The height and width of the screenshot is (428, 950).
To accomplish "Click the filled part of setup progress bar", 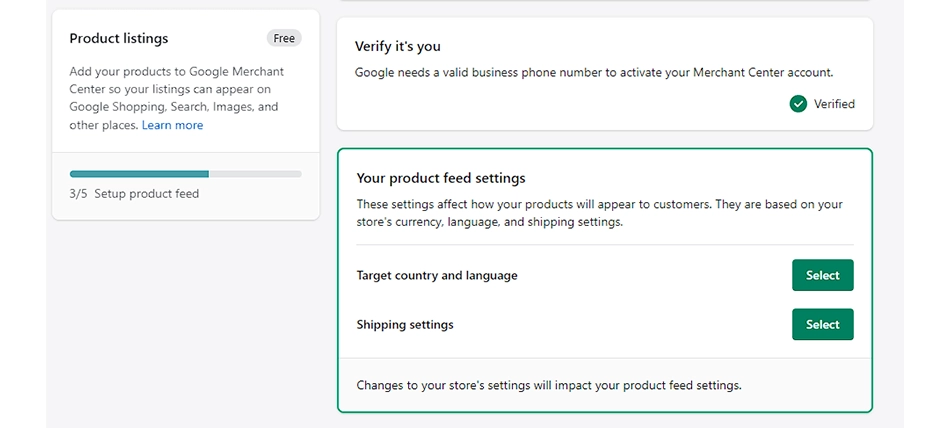I will [x=139, y=174].
